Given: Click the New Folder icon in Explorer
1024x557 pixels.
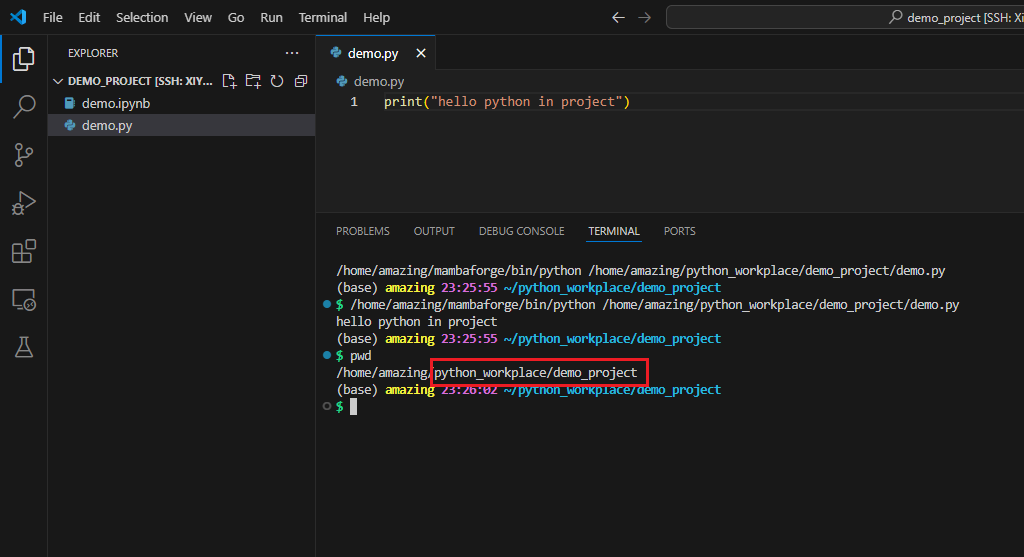Looking at the screenshot, I should tap(253, 81).
